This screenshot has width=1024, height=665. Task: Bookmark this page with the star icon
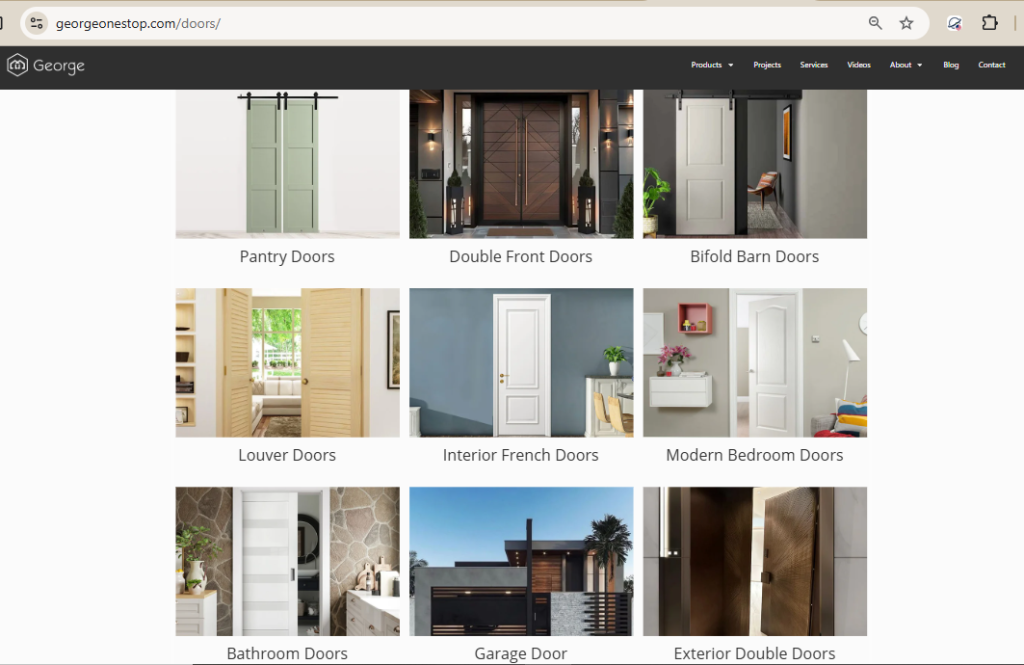[906, 24]
